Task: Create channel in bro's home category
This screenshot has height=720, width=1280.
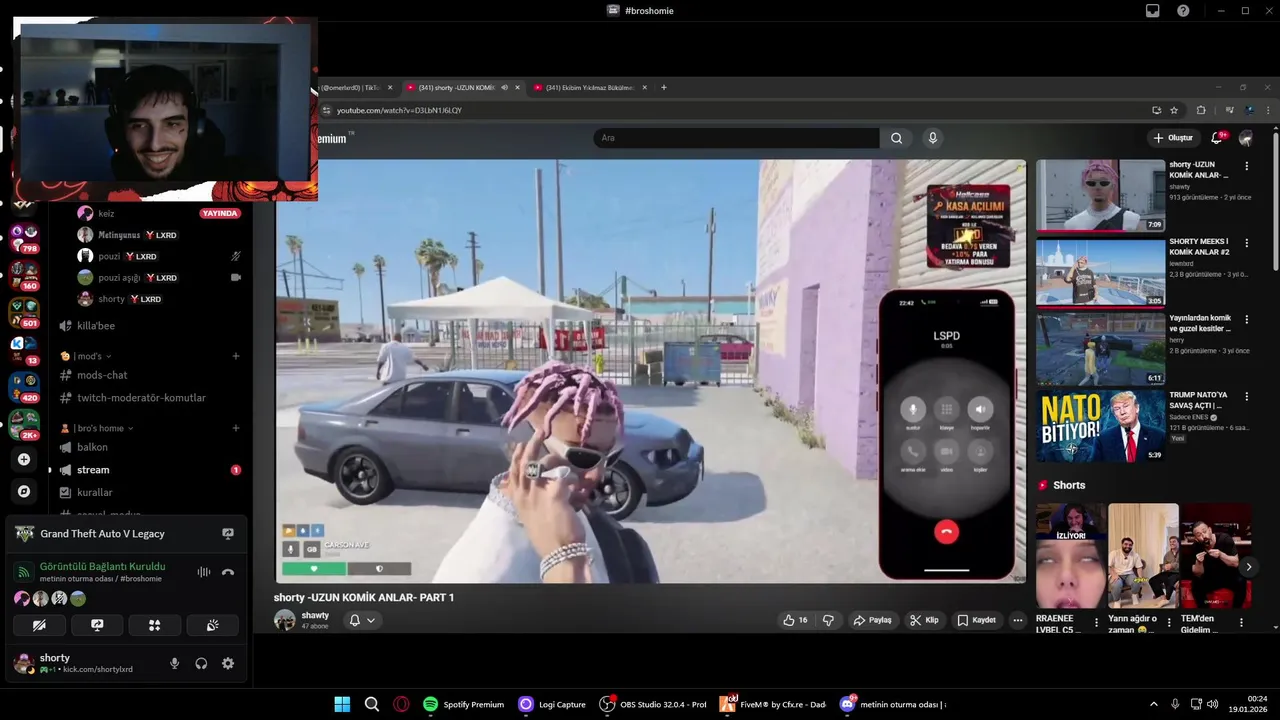Action: [x=236, y=428]
